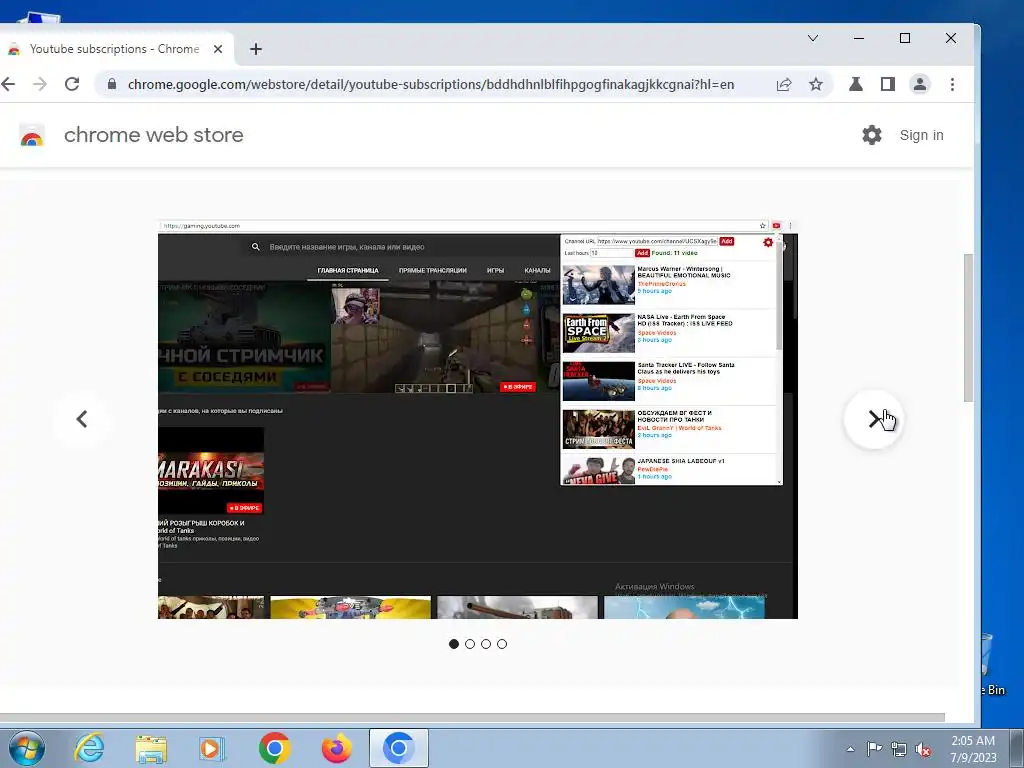The width and height of the screenshot is (1024, 768).
Task: Launch Internet Explorer from taskbar
Action: point(89,748)
